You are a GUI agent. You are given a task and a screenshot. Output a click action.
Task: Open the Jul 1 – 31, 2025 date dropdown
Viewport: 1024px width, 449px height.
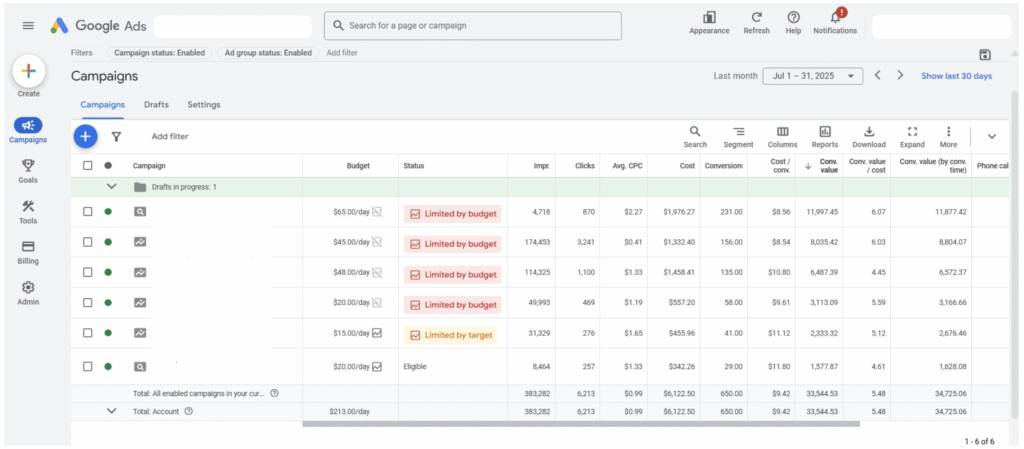812,76
